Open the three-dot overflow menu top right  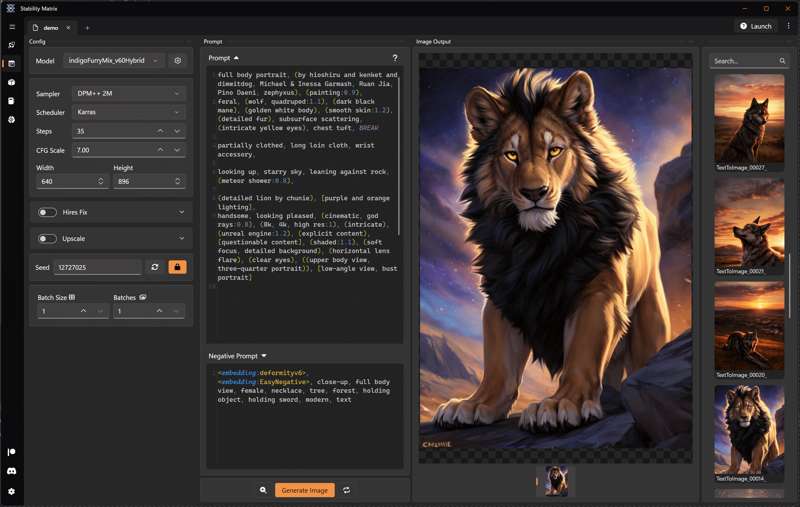tap(788, 26)
